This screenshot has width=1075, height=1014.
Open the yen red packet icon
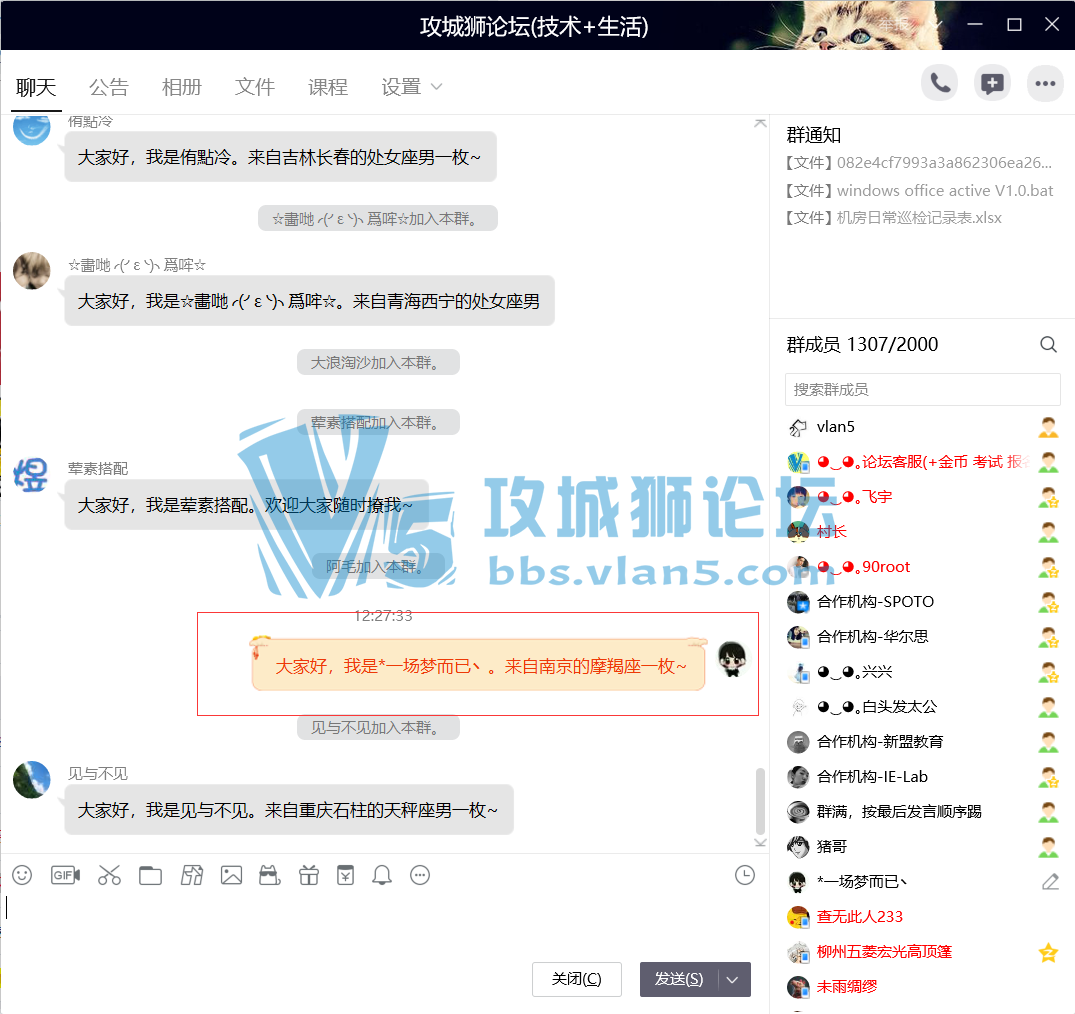[x=346, y=875]
